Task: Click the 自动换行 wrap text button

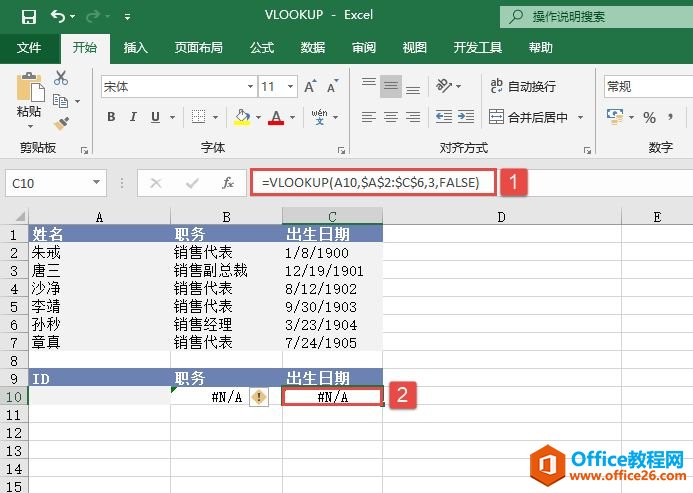Action: [x=522, y=86]
